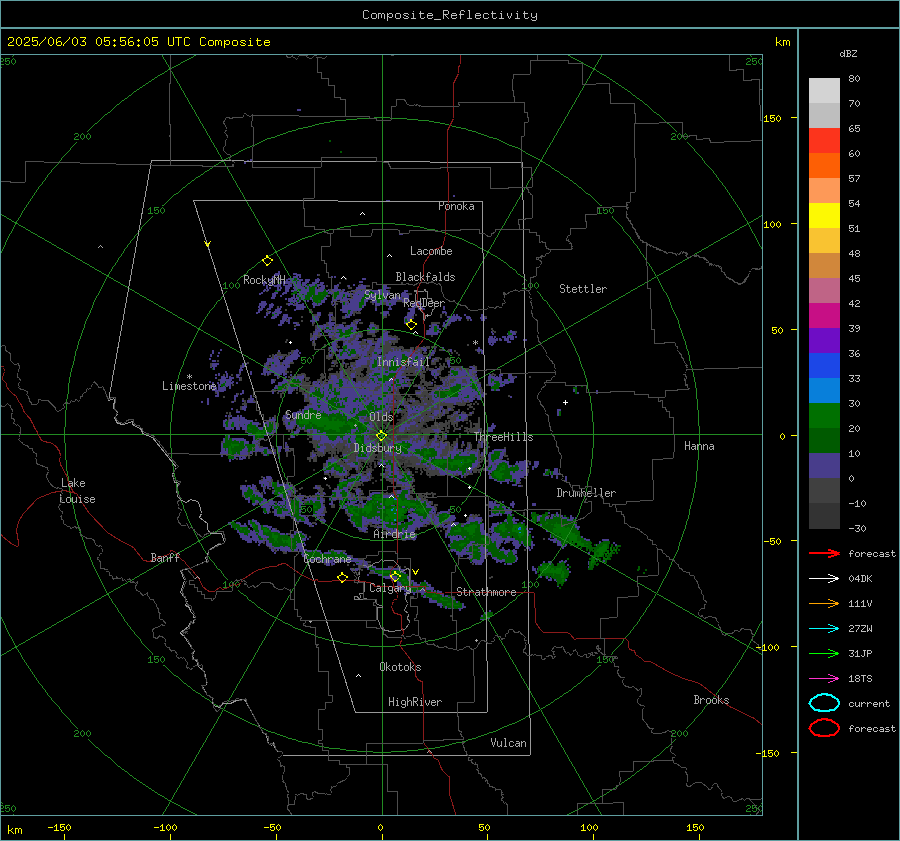Pick the red 60-65 dBZ color band
Image resolution: width=900 pixels, height=841 pixels.
pyautogui.click(x=824, y=140)
